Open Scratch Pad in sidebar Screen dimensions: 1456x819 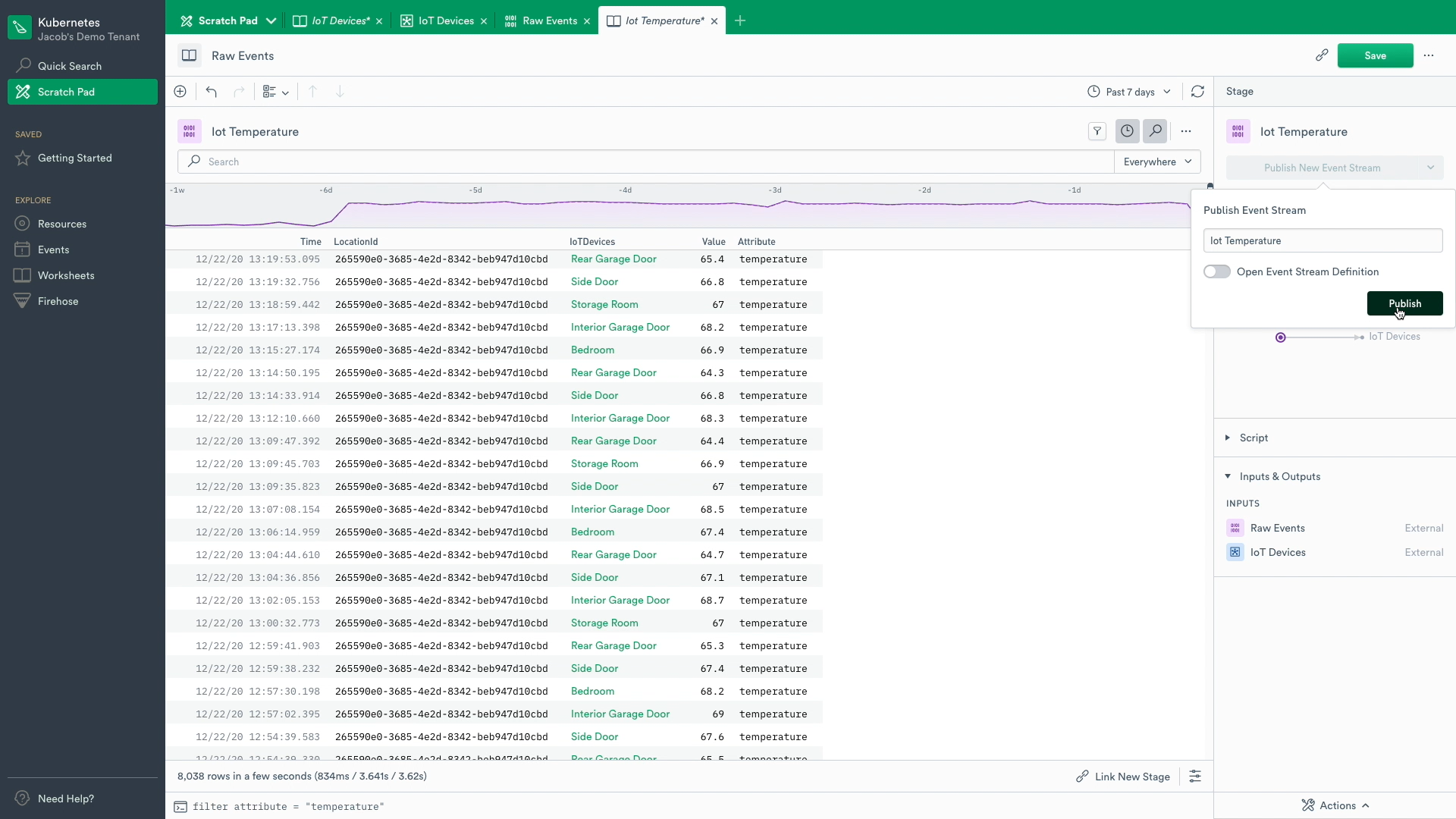click(x=83, y=92)
